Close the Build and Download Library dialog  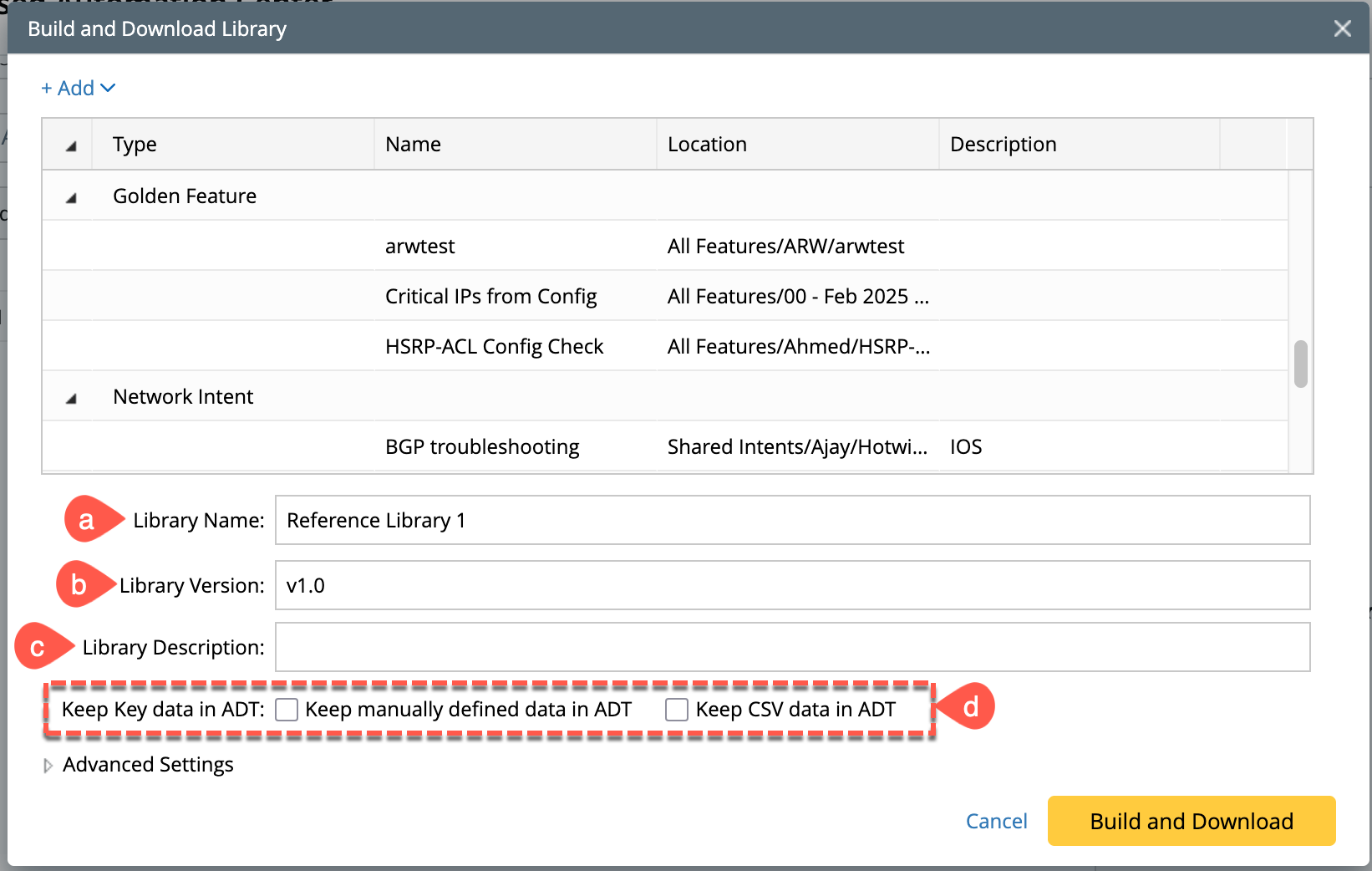pos(1342,29)
